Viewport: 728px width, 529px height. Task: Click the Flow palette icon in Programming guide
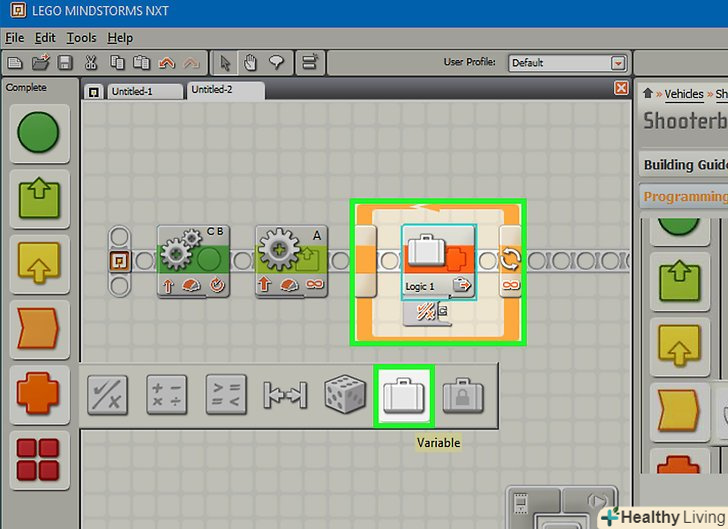(680, 411)
